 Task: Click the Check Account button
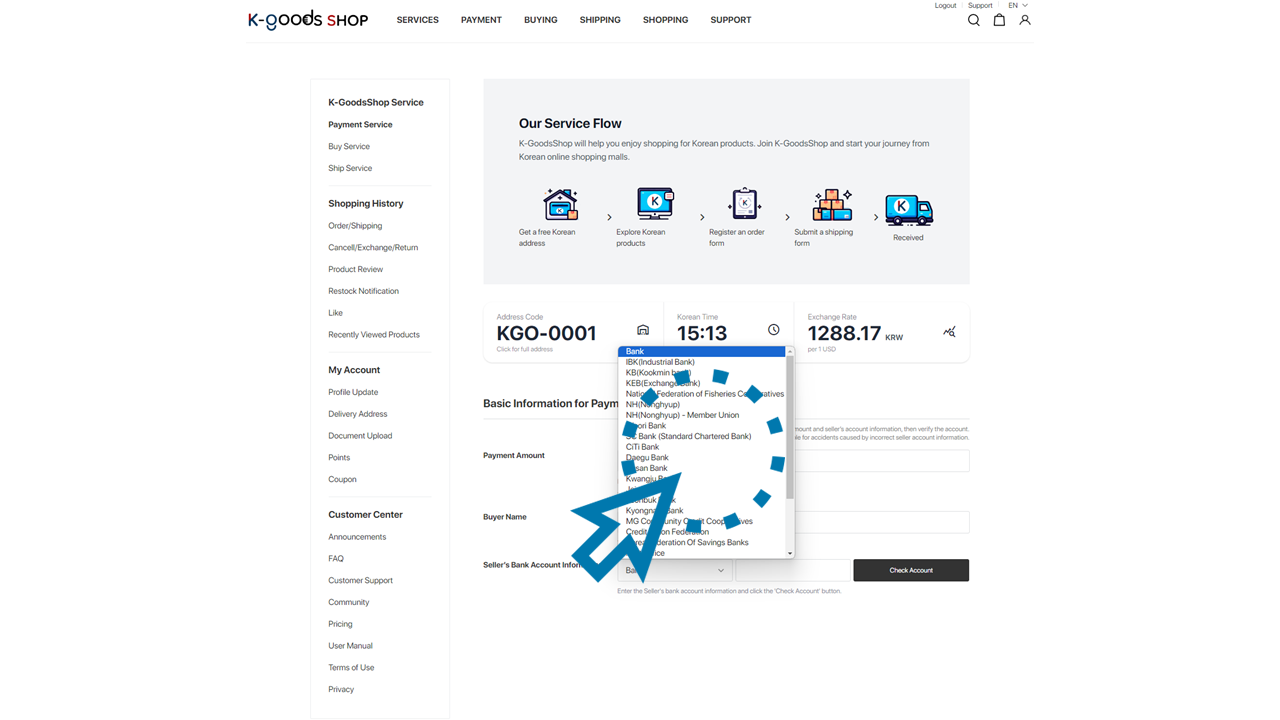pos(911,570)
